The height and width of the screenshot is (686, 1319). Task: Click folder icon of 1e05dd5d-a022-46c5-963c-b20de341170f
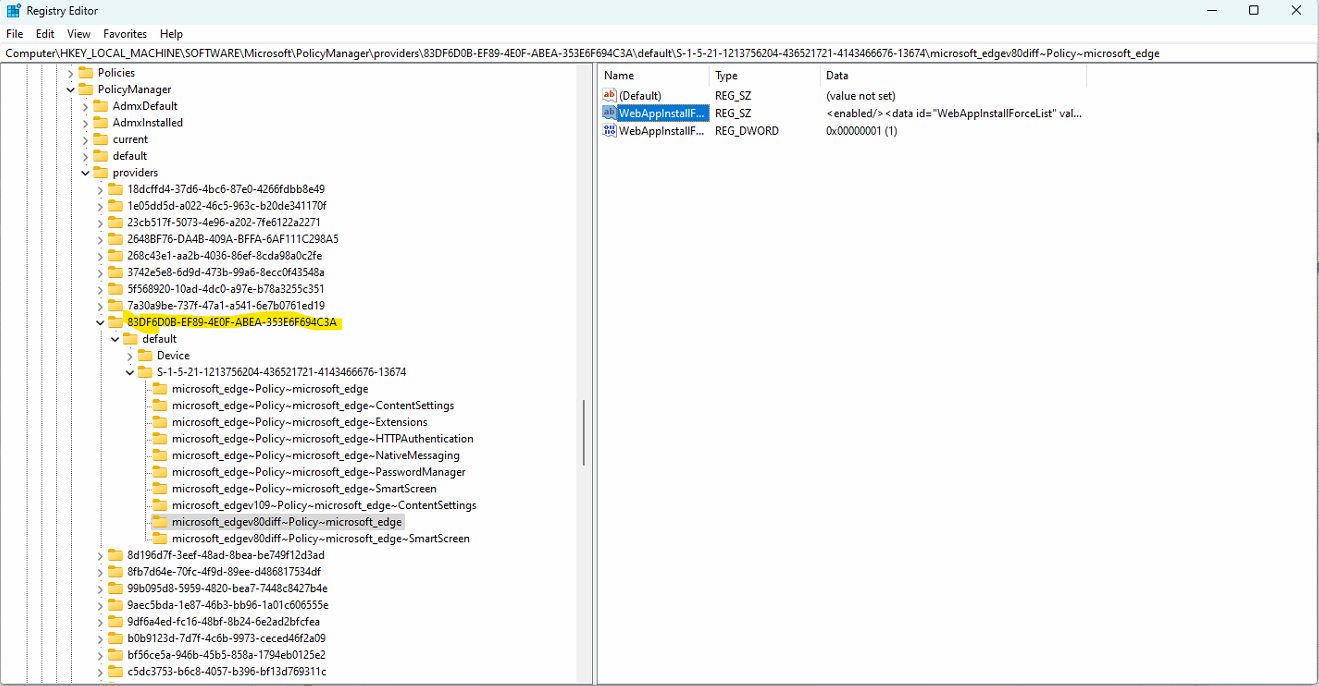115,205
